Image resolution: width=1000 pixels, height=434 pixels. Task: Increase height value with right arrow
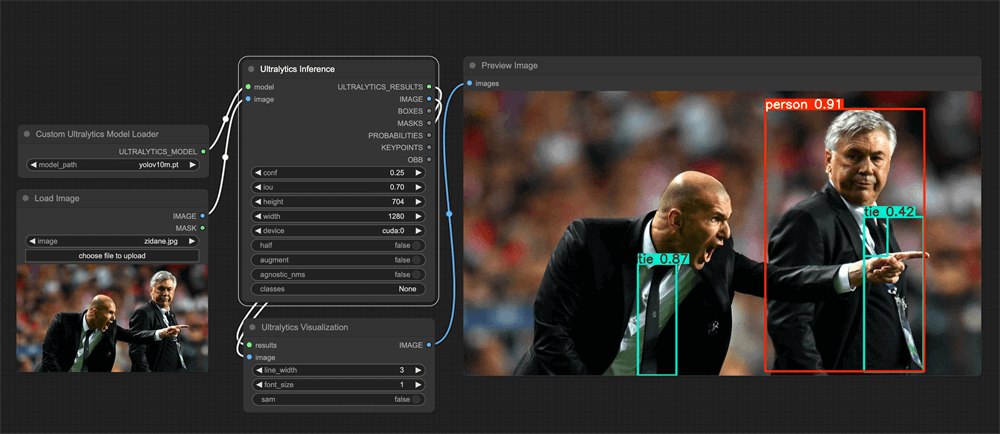tap(419, 201)
